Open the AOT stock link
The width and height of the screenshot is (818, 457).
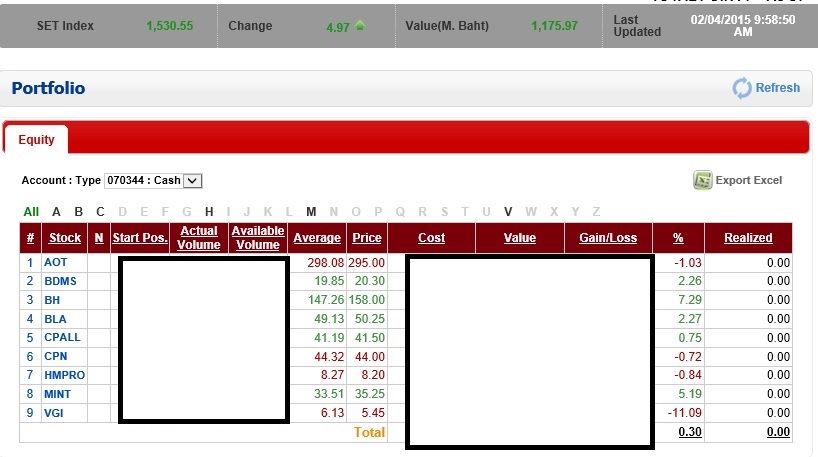(x=55, y=262)
